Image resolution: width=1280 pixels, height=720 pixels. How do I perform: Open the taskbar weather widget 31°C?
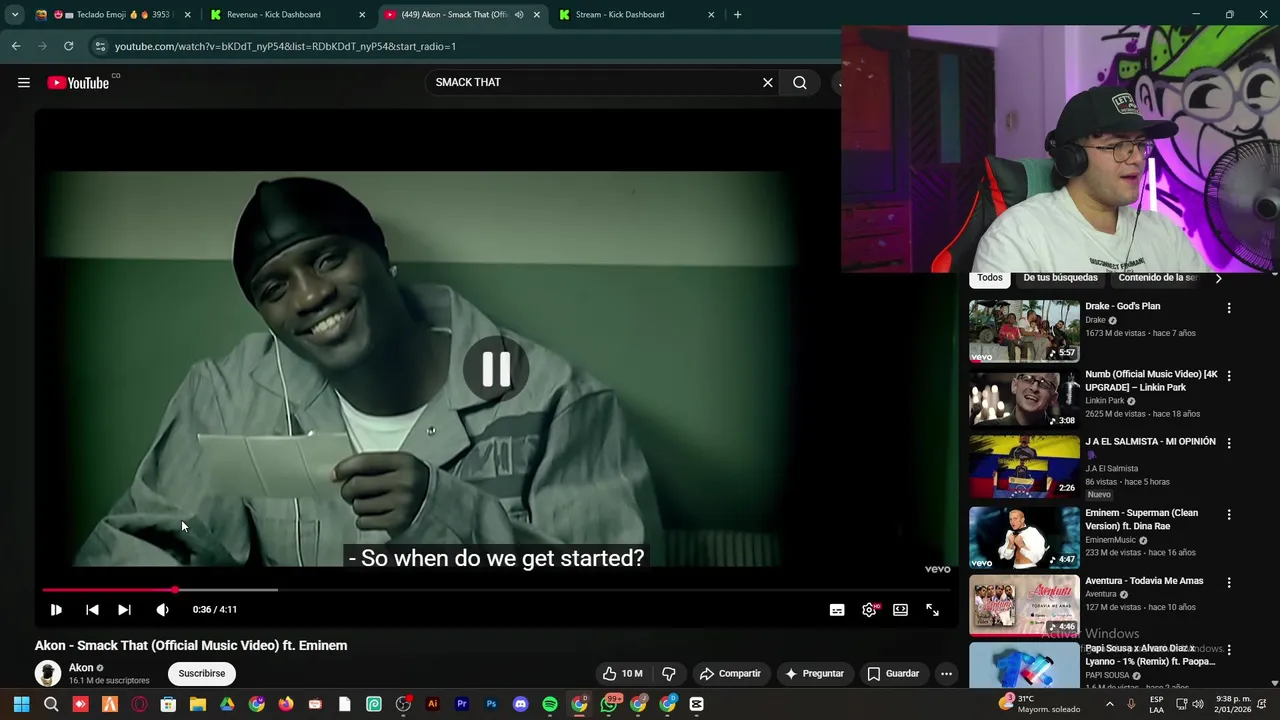(x=1042, y=704)
